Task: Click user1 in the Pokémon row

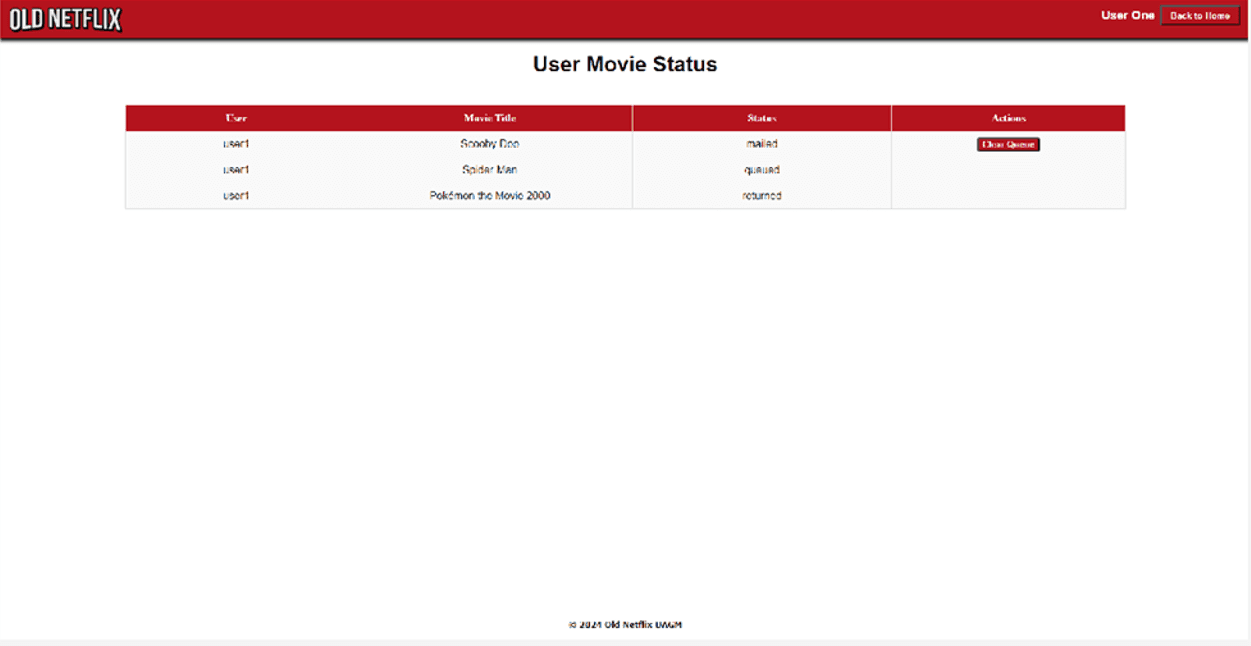Action: [236, 196]
